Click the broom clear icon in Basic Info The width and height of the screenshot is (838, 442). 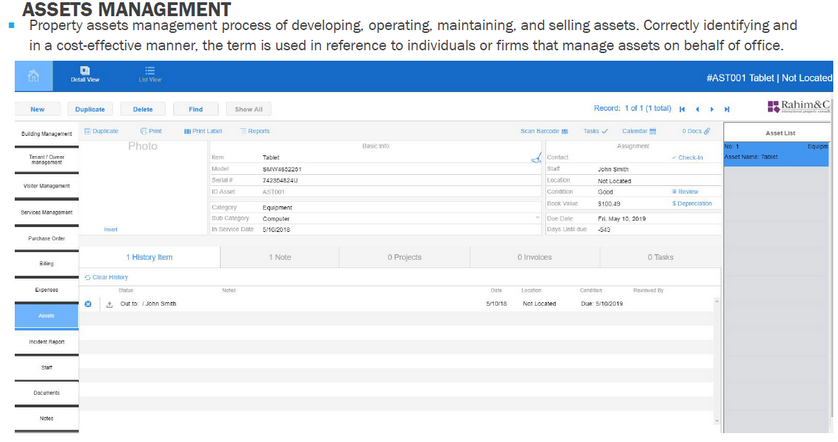pyautogui.click(x=536, y=157)
